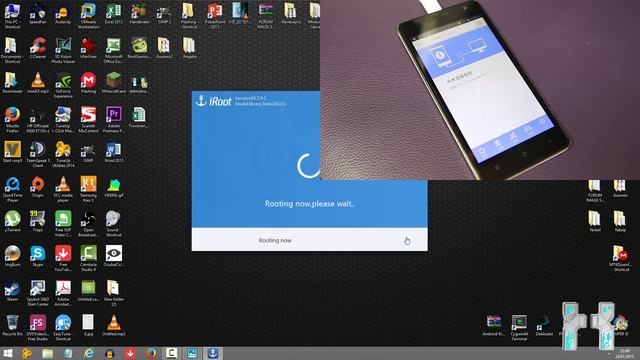Open the Recycle Bin
The width and height of the screenshot is (640, 360).
[12, 326]
